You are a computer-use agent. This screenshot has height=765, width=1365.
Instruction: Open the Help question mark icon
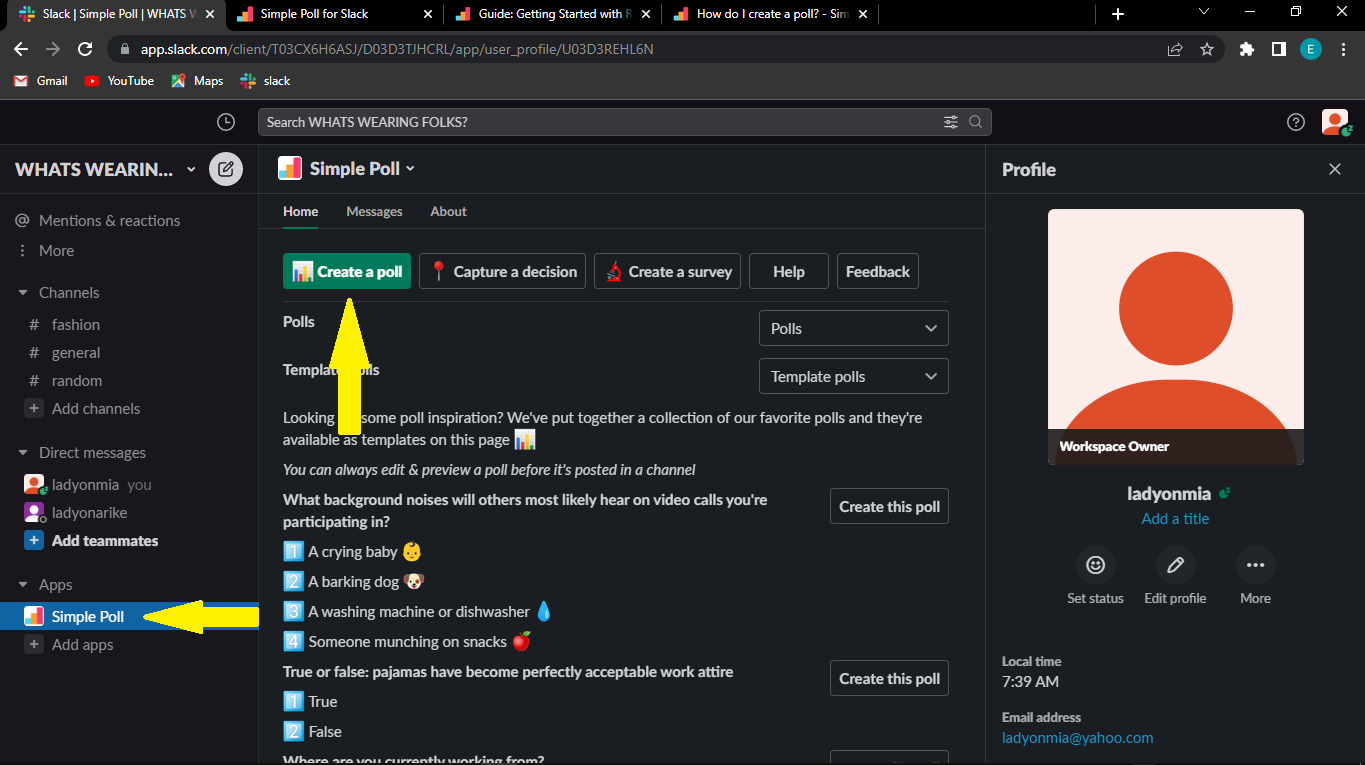coord(1296,122)
